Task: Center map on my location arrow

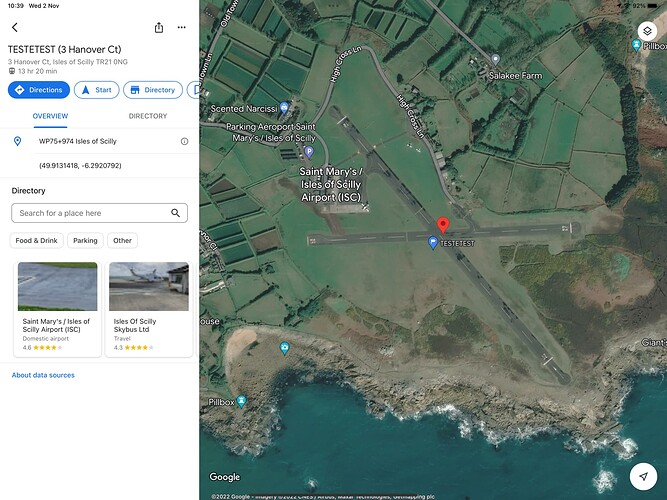Action: [x=646, y=476]
